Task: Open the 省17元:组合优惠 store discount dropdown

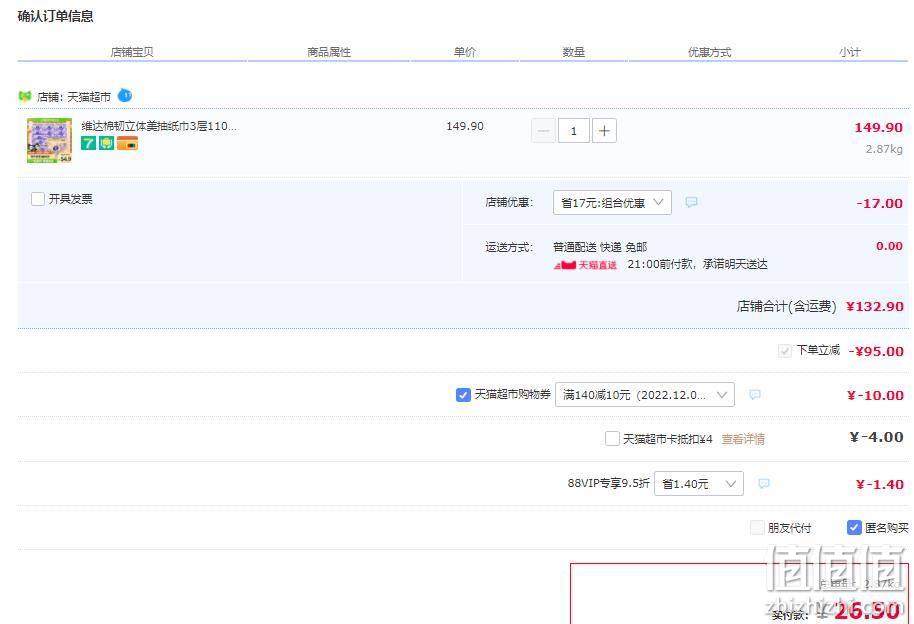Action: click(612, 202)
